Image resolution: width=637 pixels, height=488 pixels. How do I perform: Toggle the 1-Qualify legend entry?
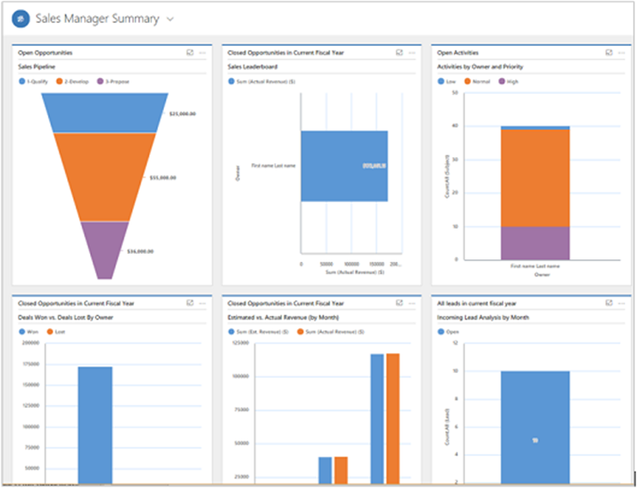tap(33, 81)
